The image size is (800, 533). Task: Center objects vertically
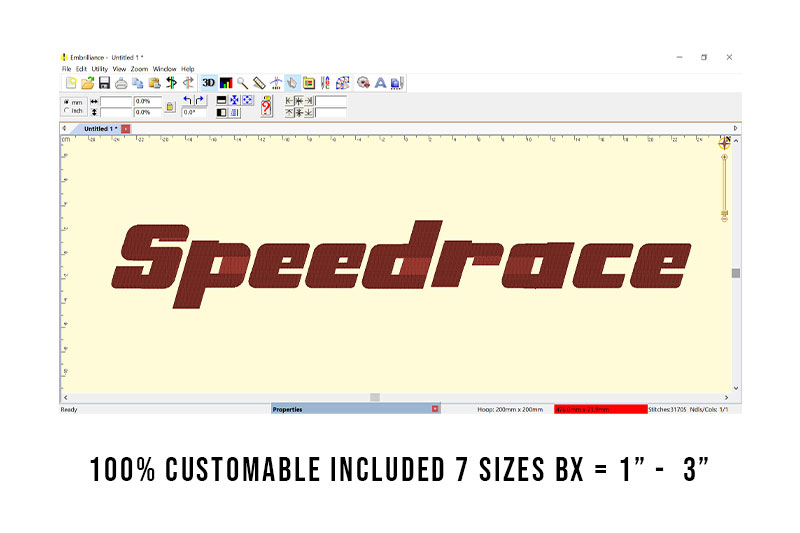pos(299,112)
